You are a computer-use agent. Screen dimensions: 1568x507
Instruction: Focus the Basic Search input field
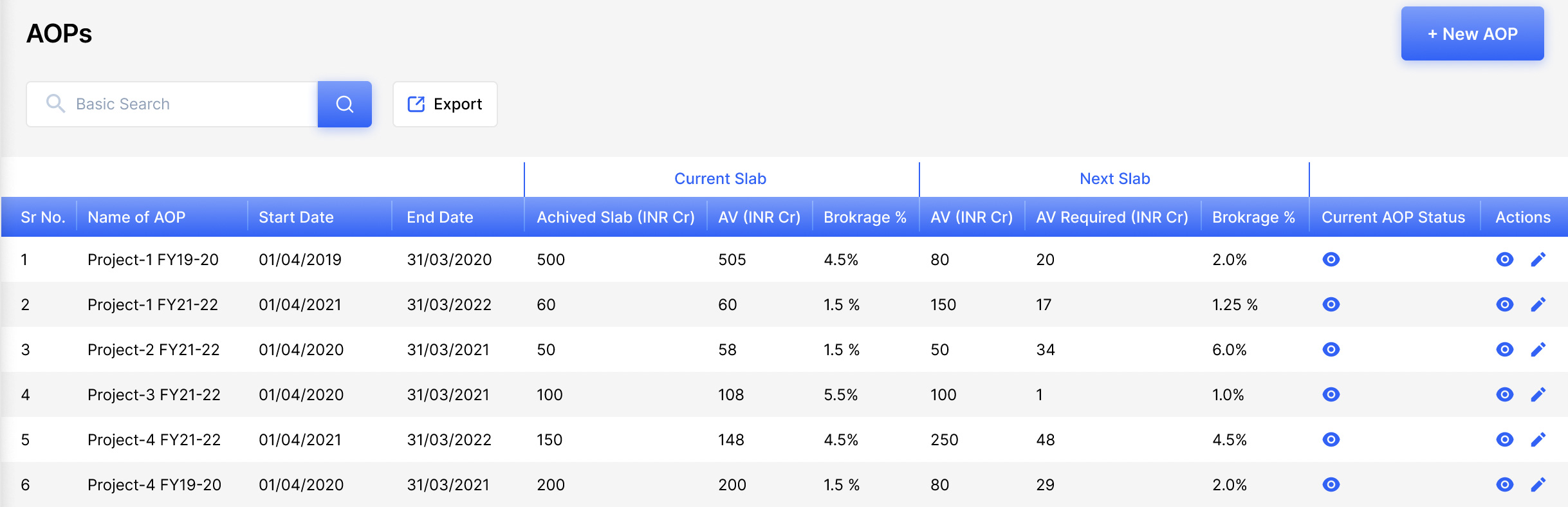172,104
